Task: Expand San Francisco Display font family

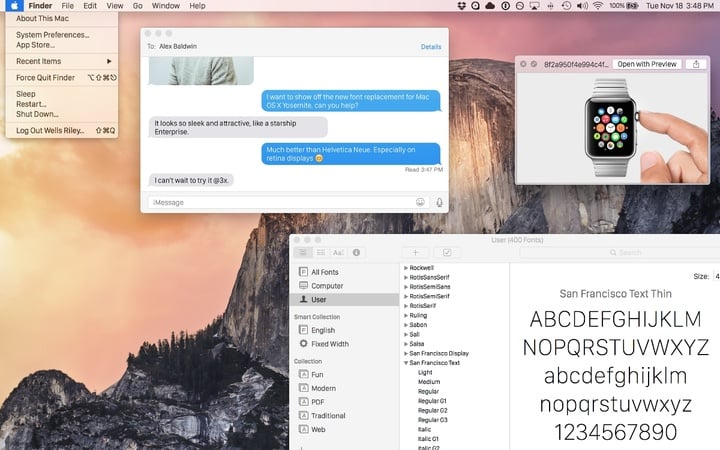Action: 406,354
